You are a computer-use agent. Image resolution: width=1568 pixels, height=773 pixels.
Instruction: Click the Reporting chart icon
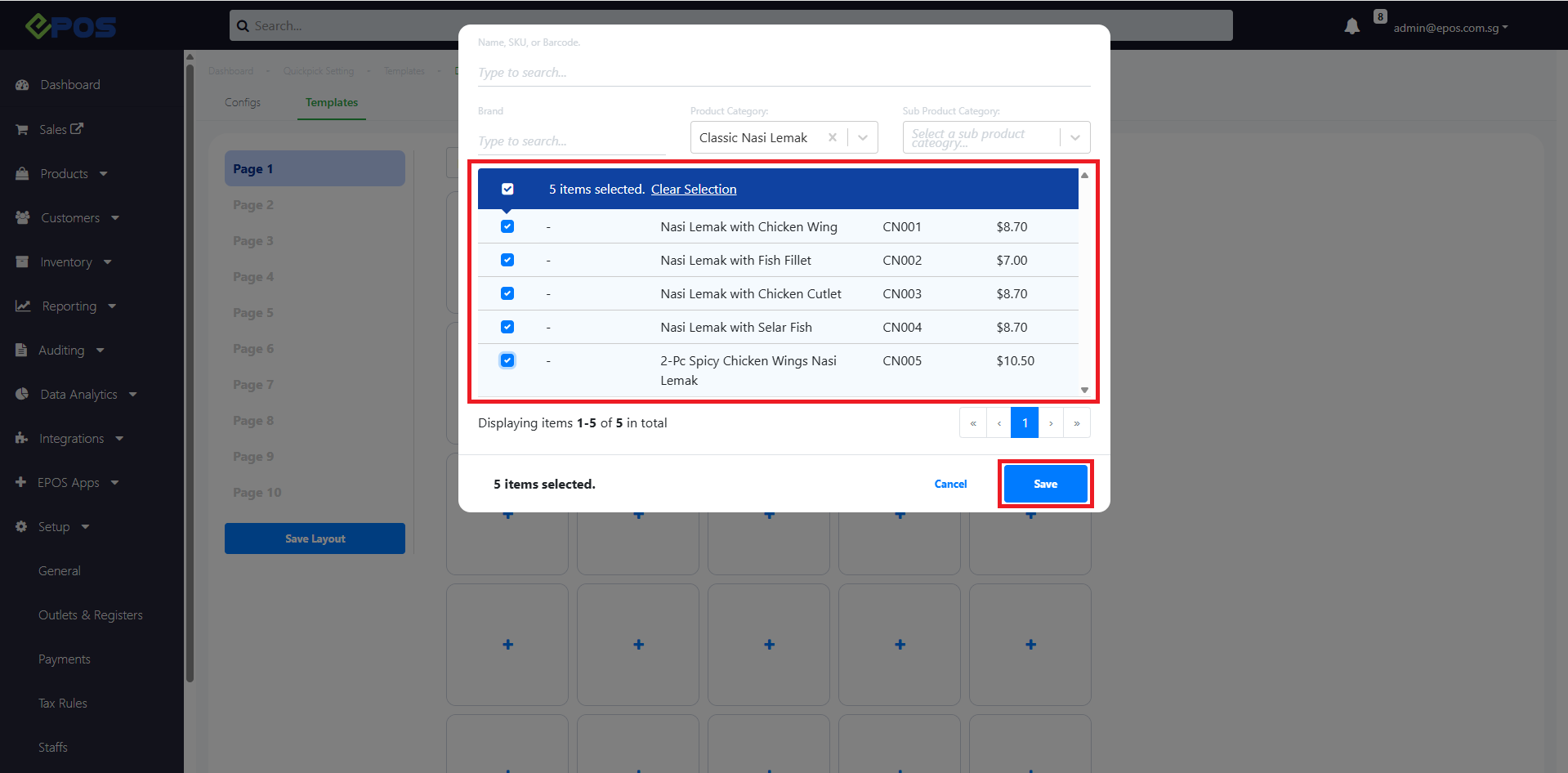pyautogui.click(x=23, y=306)
